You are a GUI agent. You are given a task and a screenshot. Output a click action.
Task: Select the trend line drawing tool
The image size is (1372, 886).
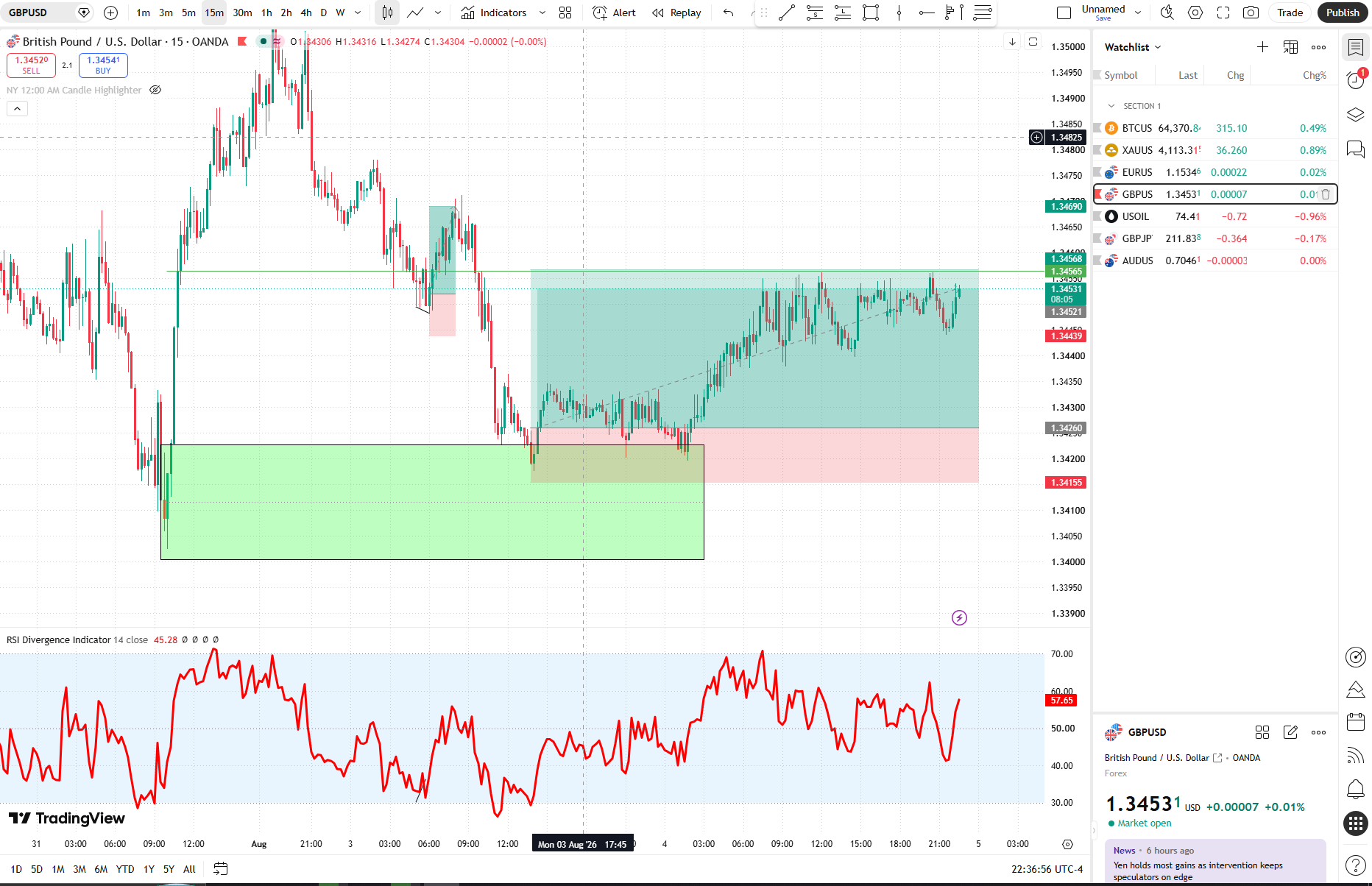point(787,13)
